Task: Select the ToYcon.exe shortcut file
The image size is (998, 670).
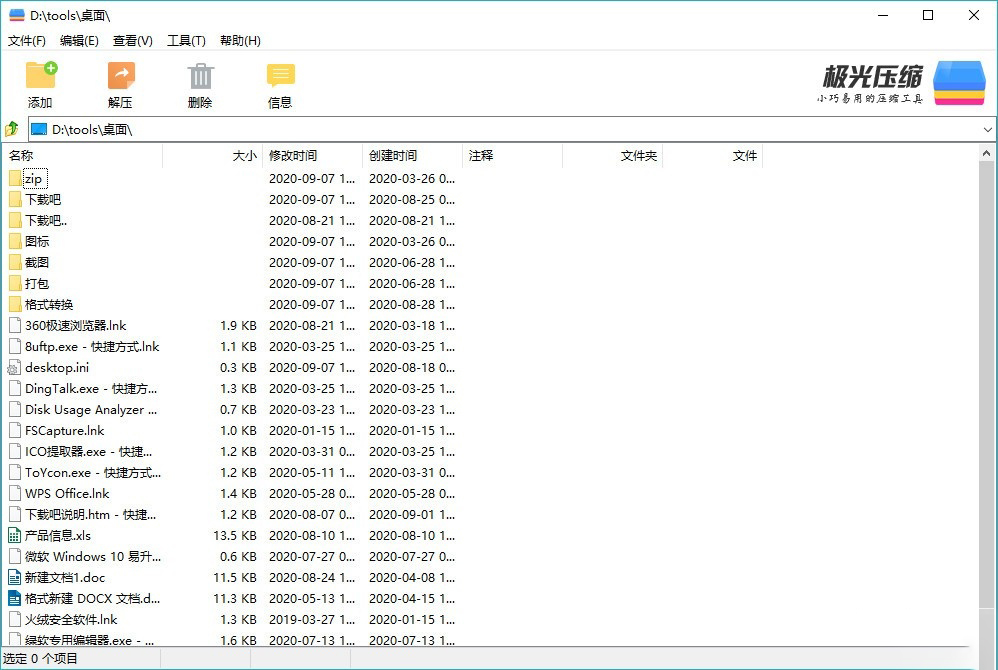Action: pos(93,473)
